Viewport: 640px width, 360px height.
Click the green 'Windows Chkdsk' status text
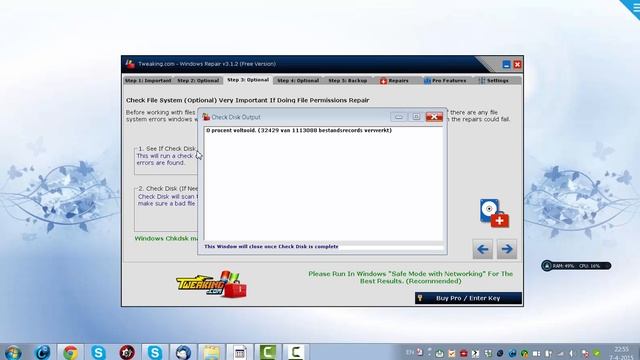pos(166,238)
